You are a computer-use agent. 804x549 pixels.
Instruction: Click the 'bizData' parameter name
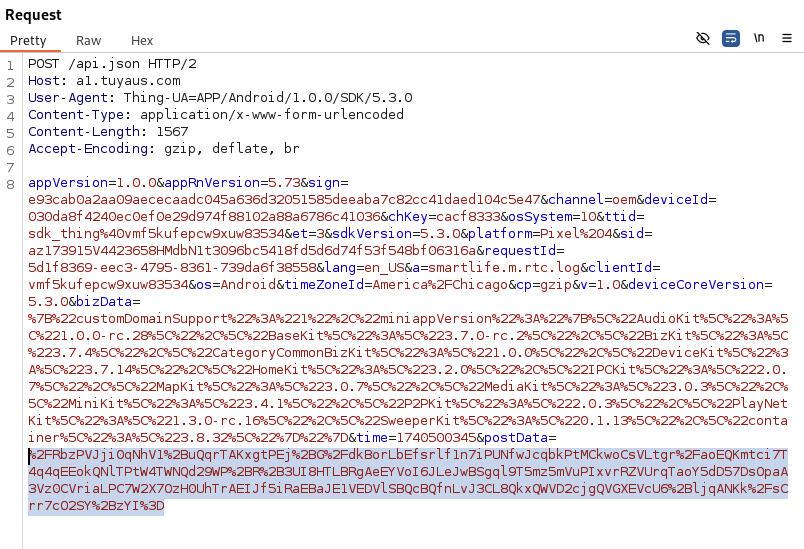coord(104,301)
